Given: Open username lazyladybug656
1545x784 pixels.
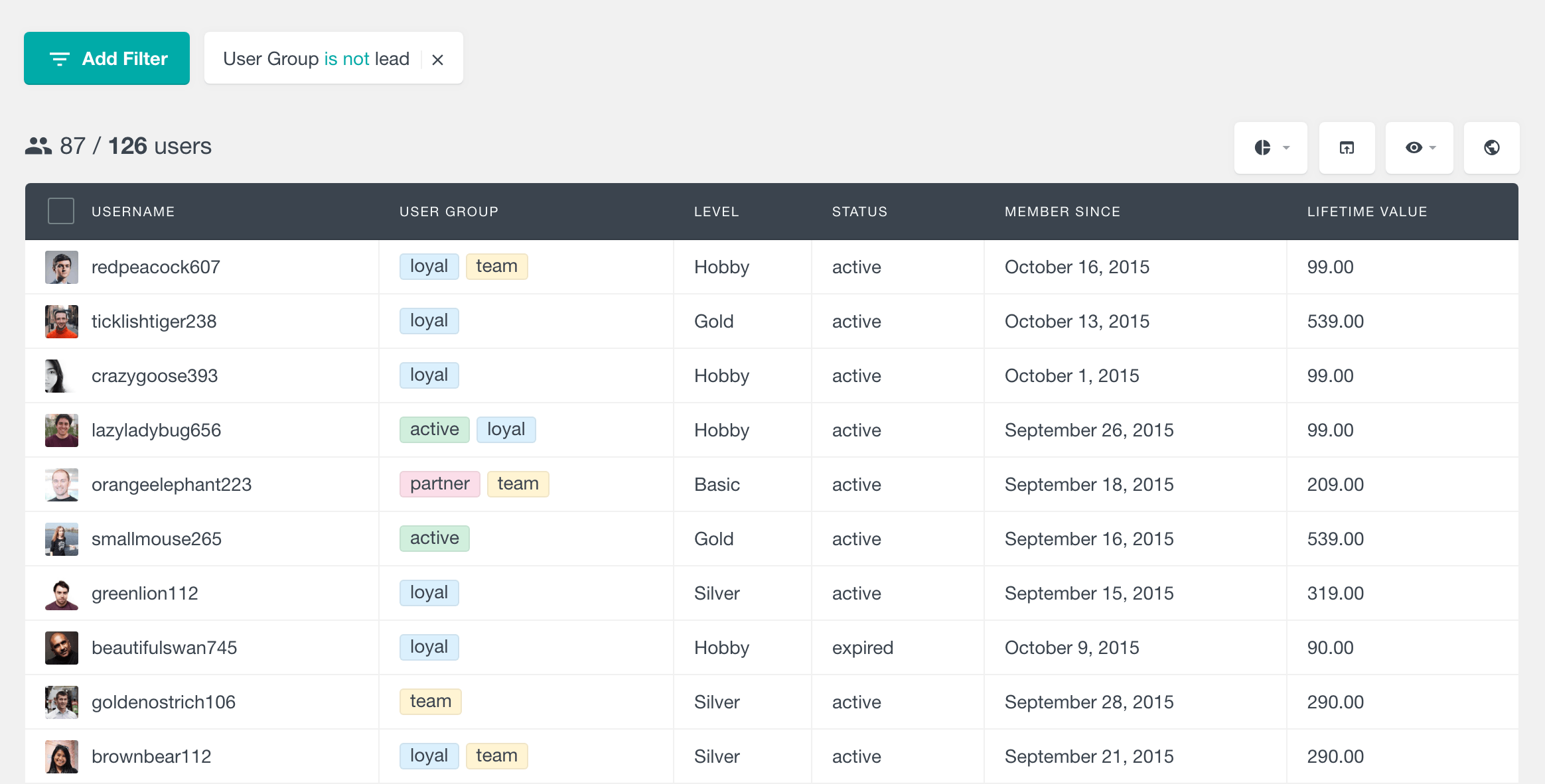Looking at the screenshot, I should tap(157, 430).
